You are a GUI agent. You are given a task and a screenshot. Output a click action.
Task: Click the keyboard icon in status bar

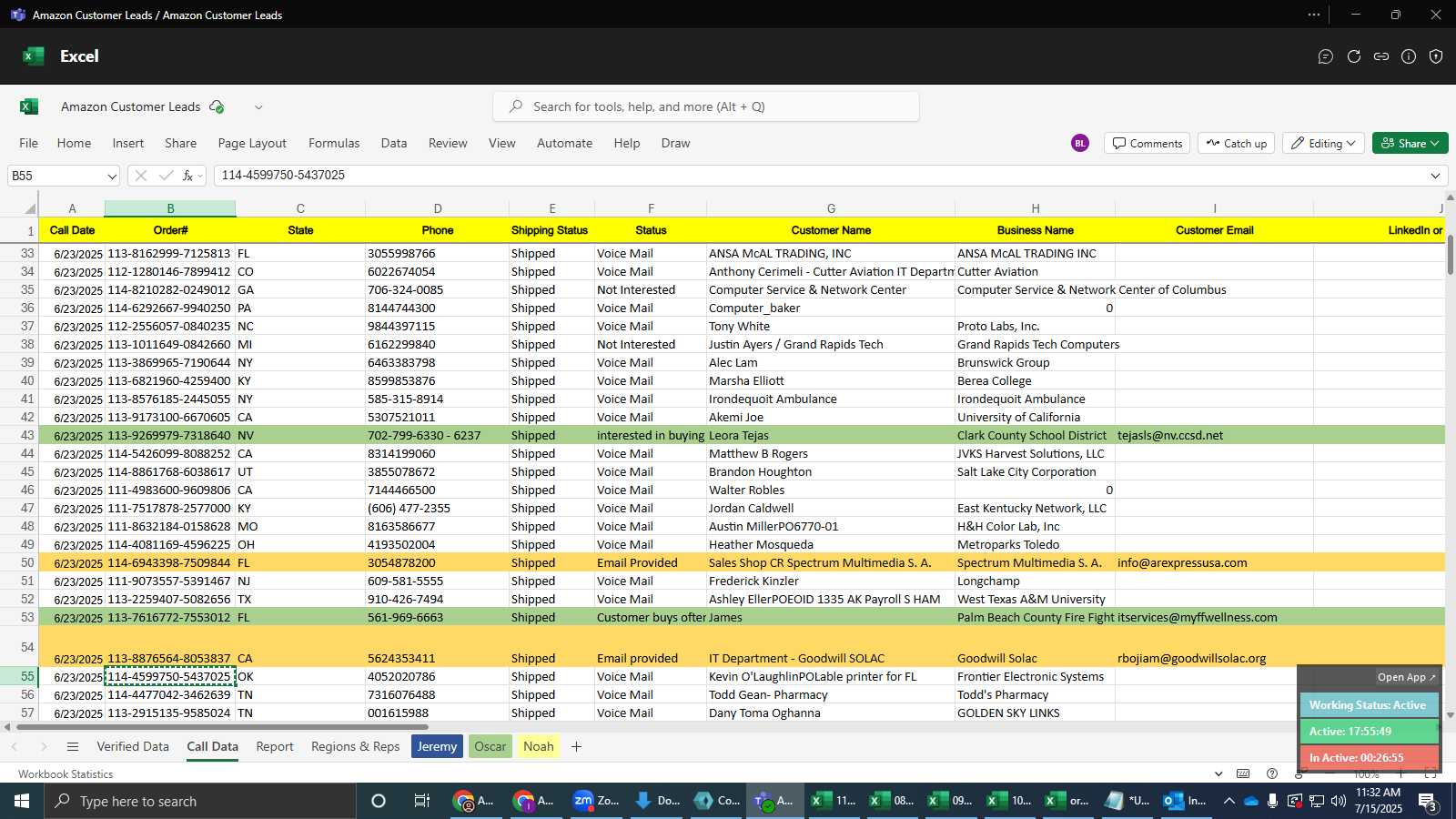pyautogui.click(x=1243, y=773)
